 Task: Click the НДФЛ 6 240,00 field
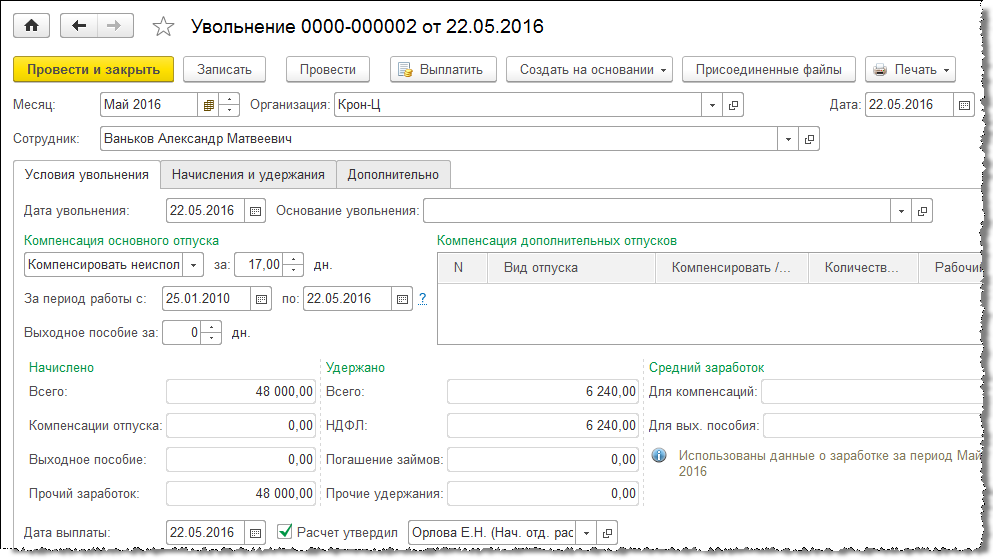click(543, 425)
